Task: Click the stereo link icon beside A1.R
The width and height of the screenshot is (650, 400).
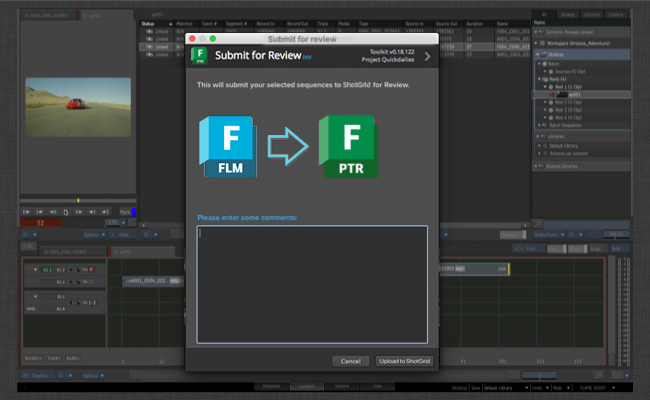Action: (x=31, y=309)
